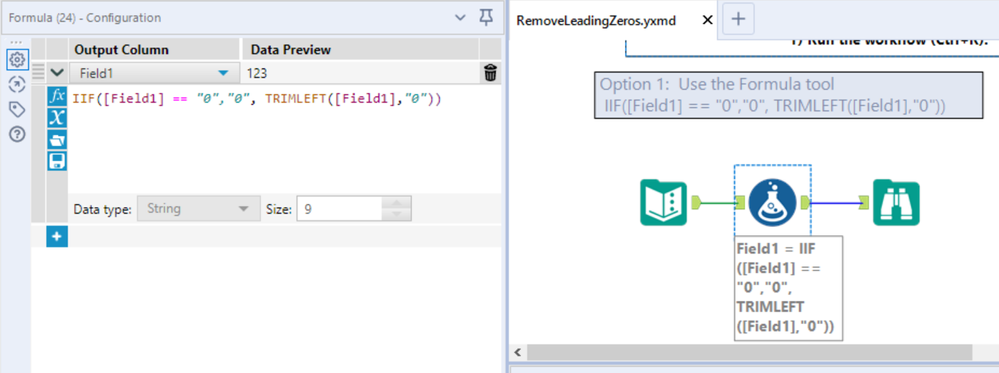999x373 pixels.
Task: Decrease the Size value with down arrow
Action: click(x=396, y=215)
